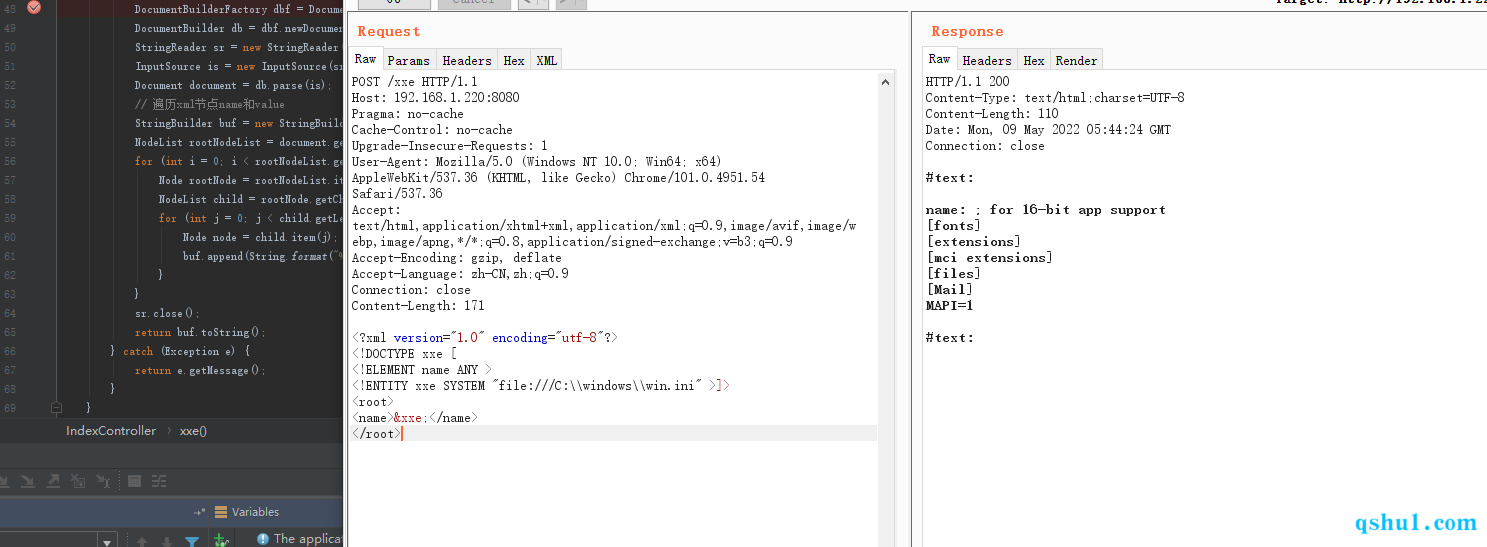Click the 'return e.getMessage();' code line

click(x=198, y=370)
